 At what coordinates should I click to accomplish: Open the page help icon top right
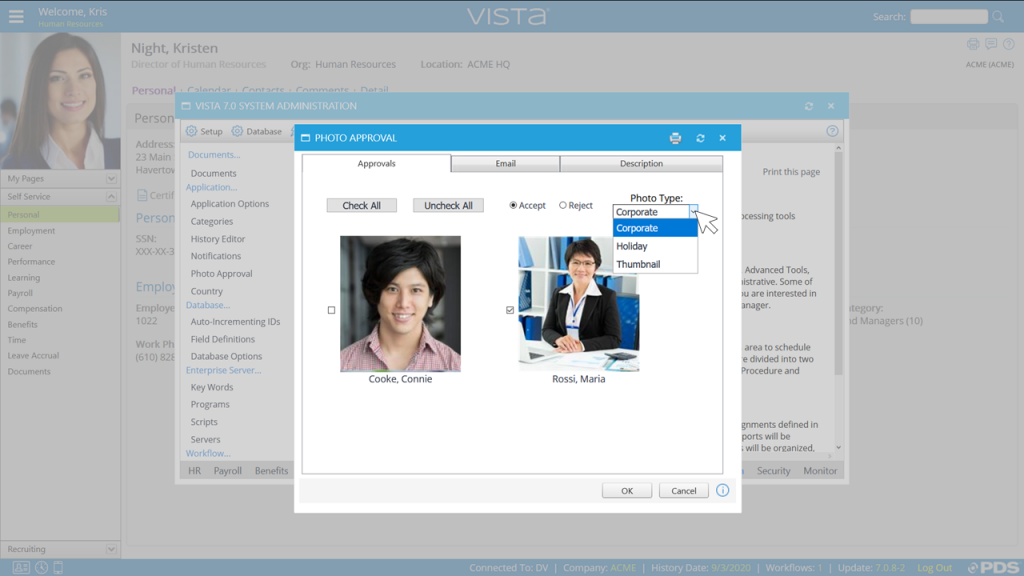pos(1009,44)
